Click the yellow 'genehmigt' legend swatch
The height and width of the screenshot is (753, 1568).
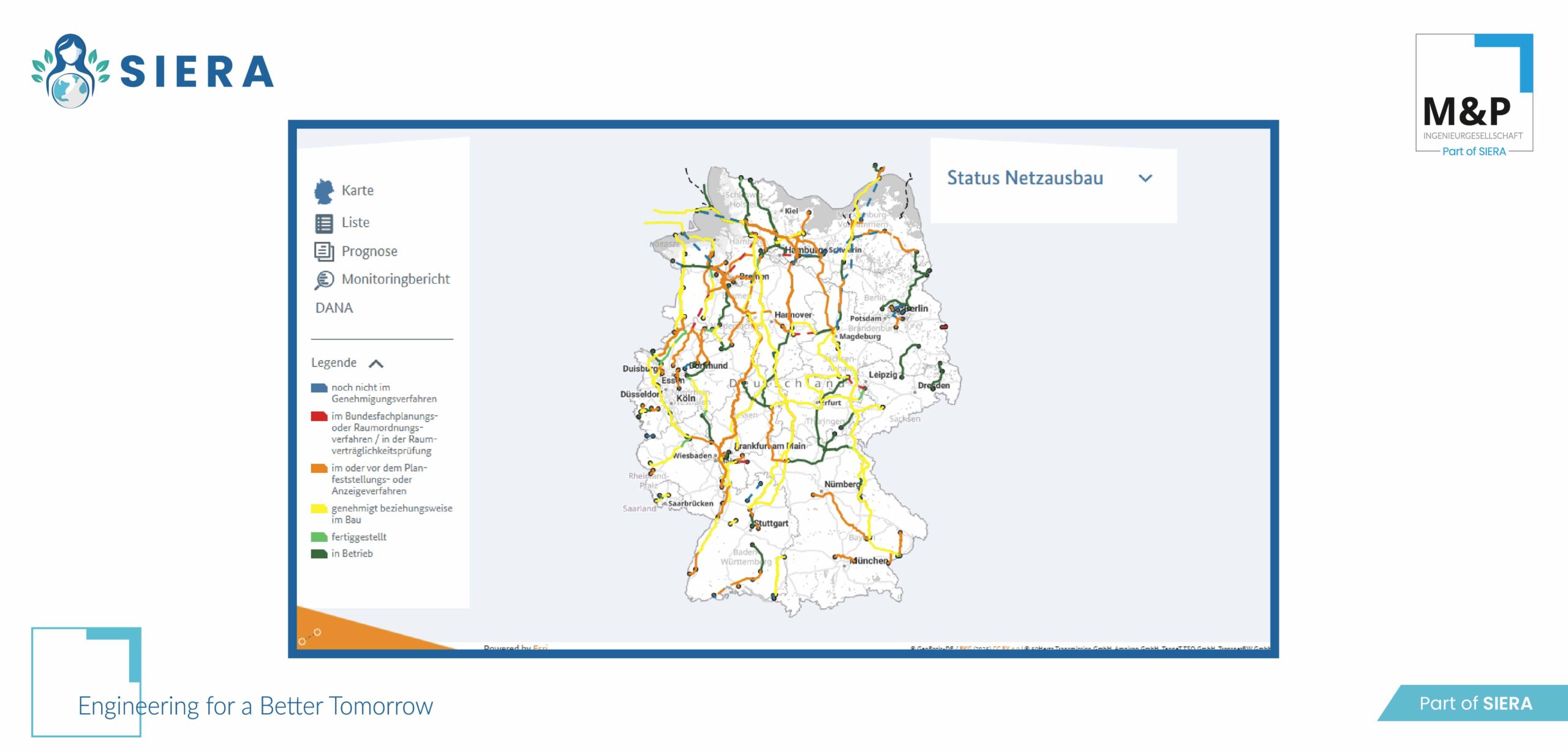tap(318, 509)
